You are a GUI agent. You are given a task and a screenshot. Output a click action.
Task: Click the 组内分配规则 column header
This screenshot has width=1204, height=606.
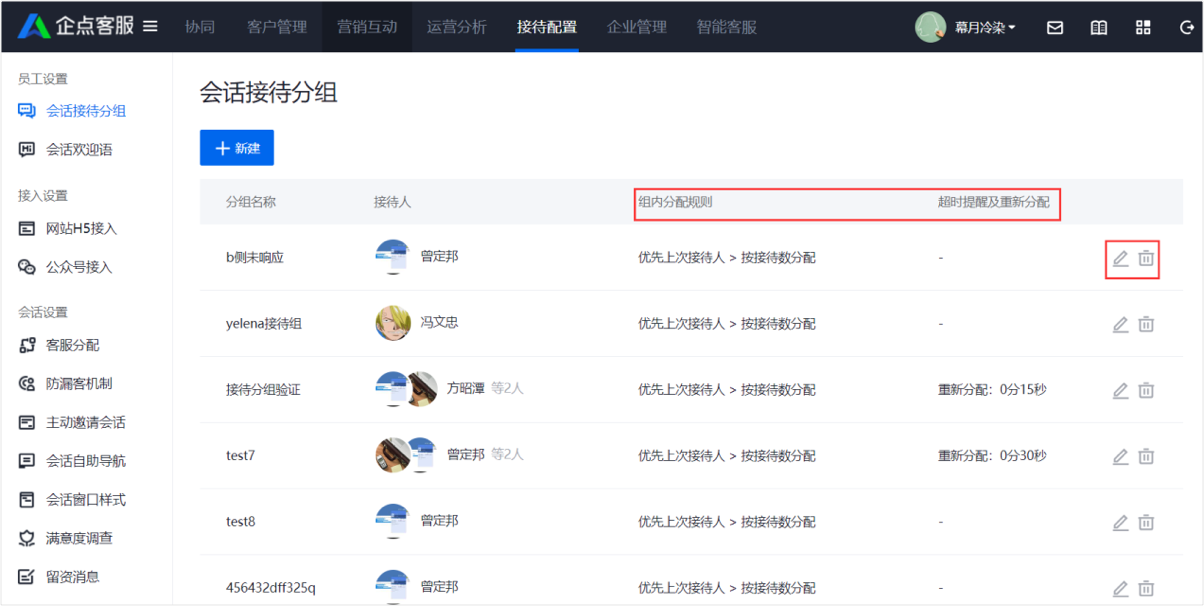(x=675, y=202)
